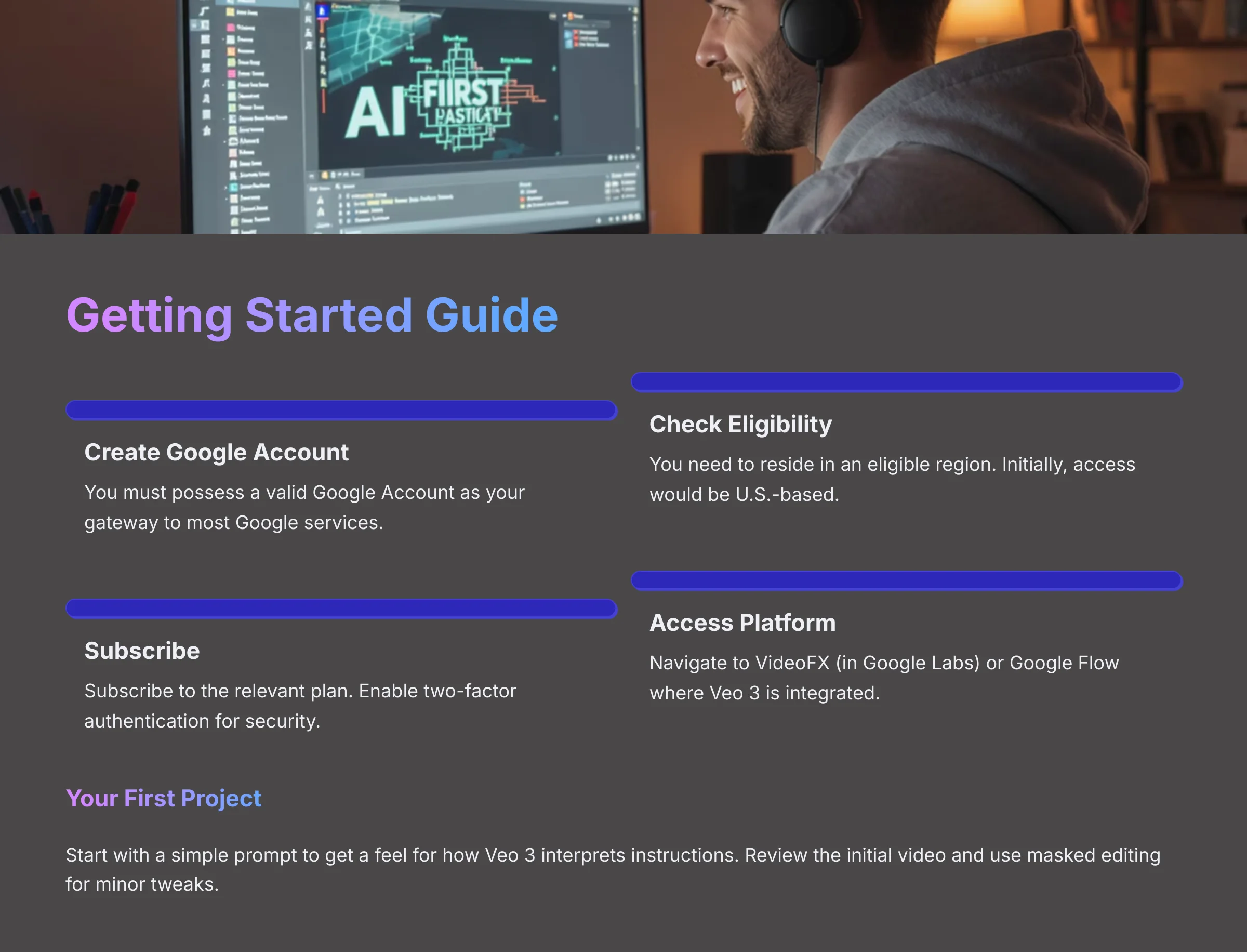Viewport: 1247px width, 952px height.
Task: Click the 'Your First Project' subheading
Action: coord(164,798)
